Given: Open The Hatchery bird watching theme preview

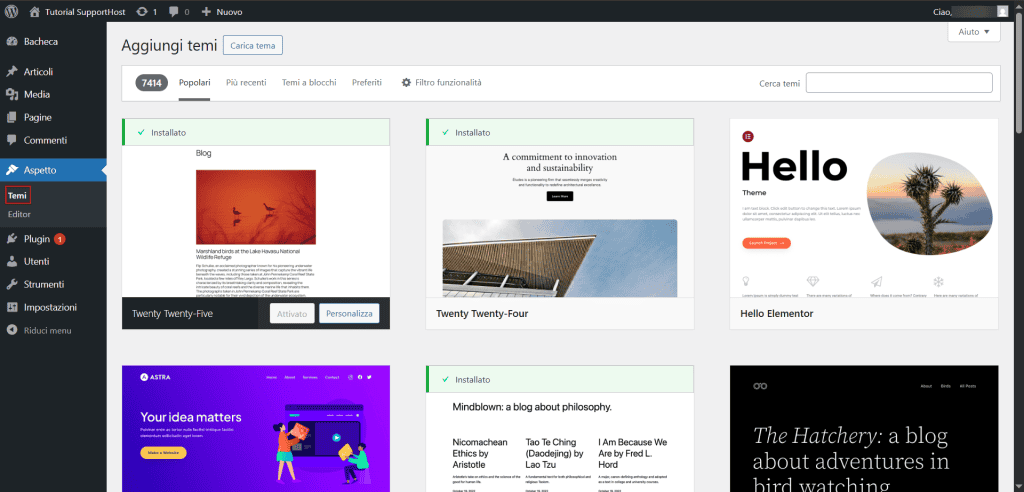Looking at the screenshot, I should click(863, 429).
